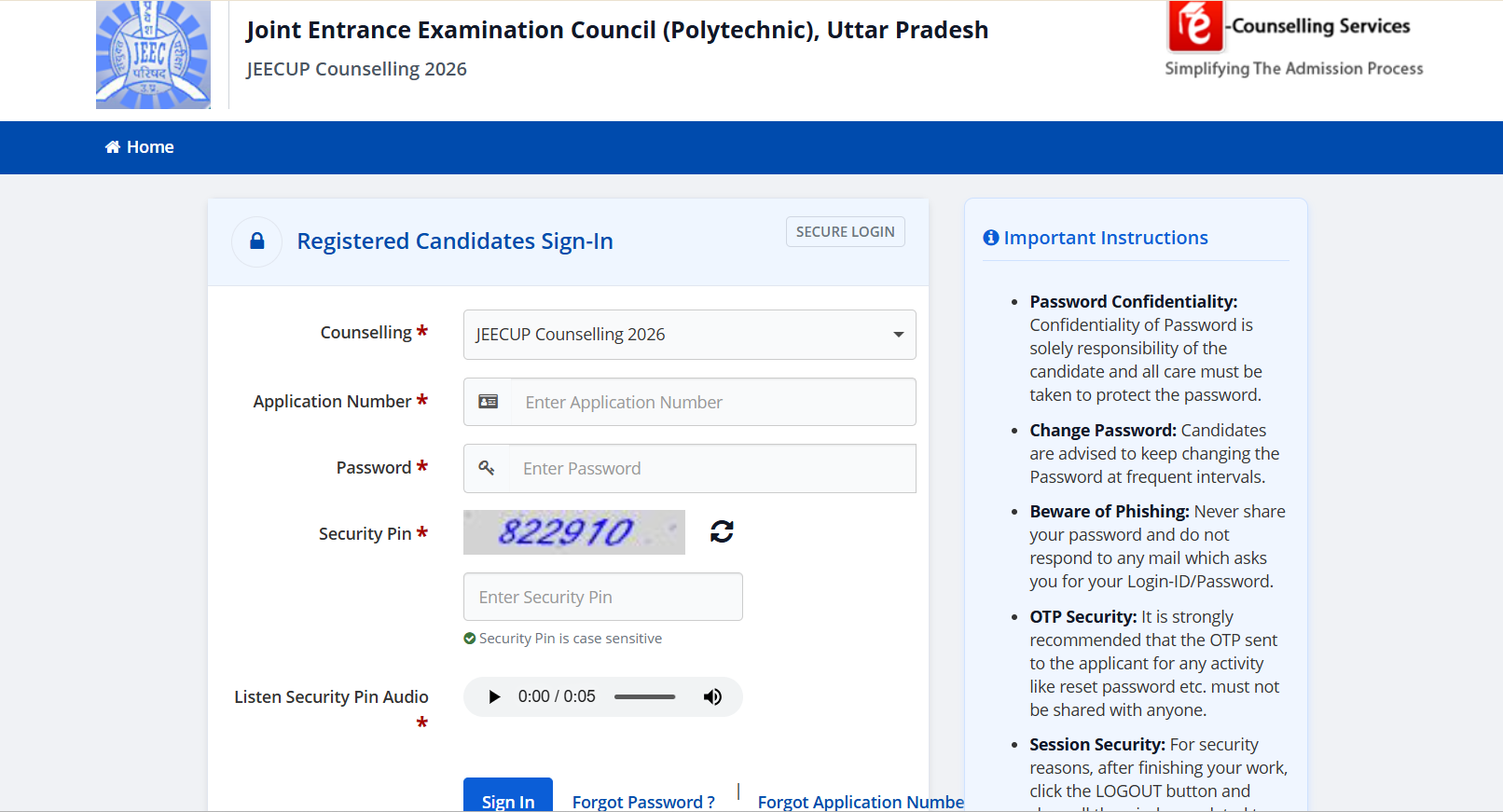Mute the security pin audio
Image resolution: width=1503 pixels, height=812 pixels.
(712, 696)
